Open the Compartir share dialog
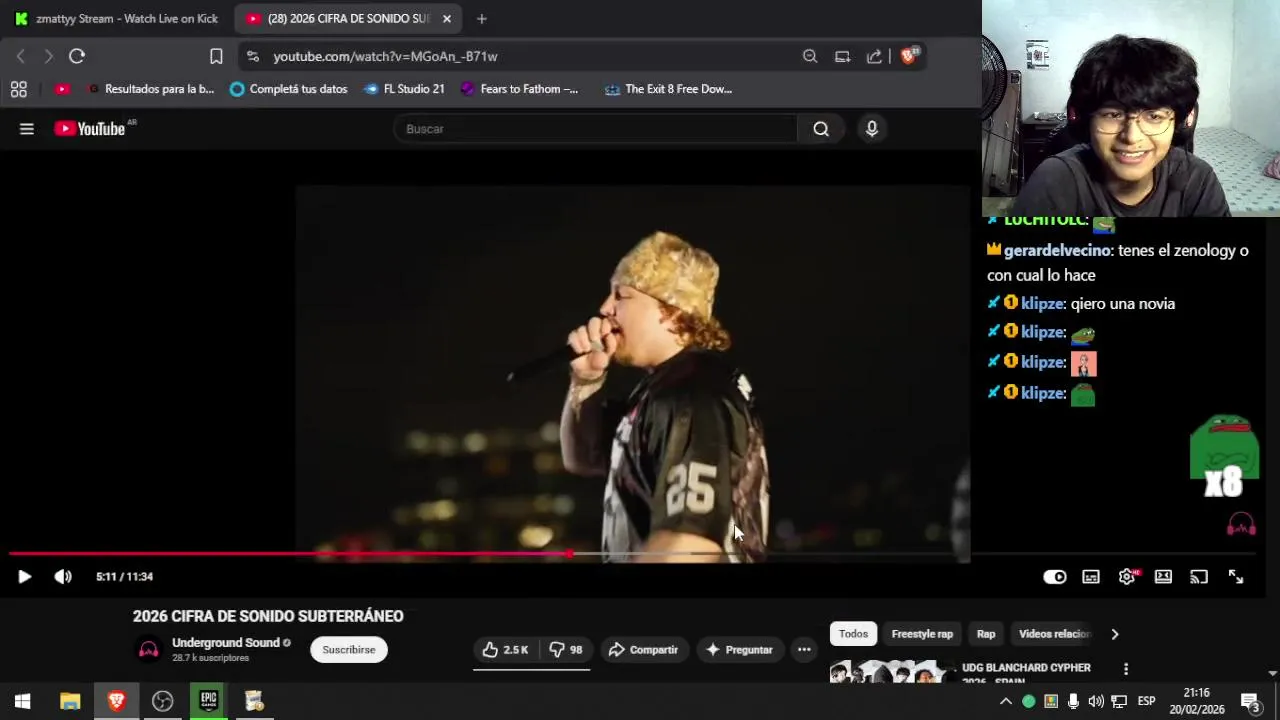Image resolution: width=1280 pixels, height=720 pixels. 643,649
